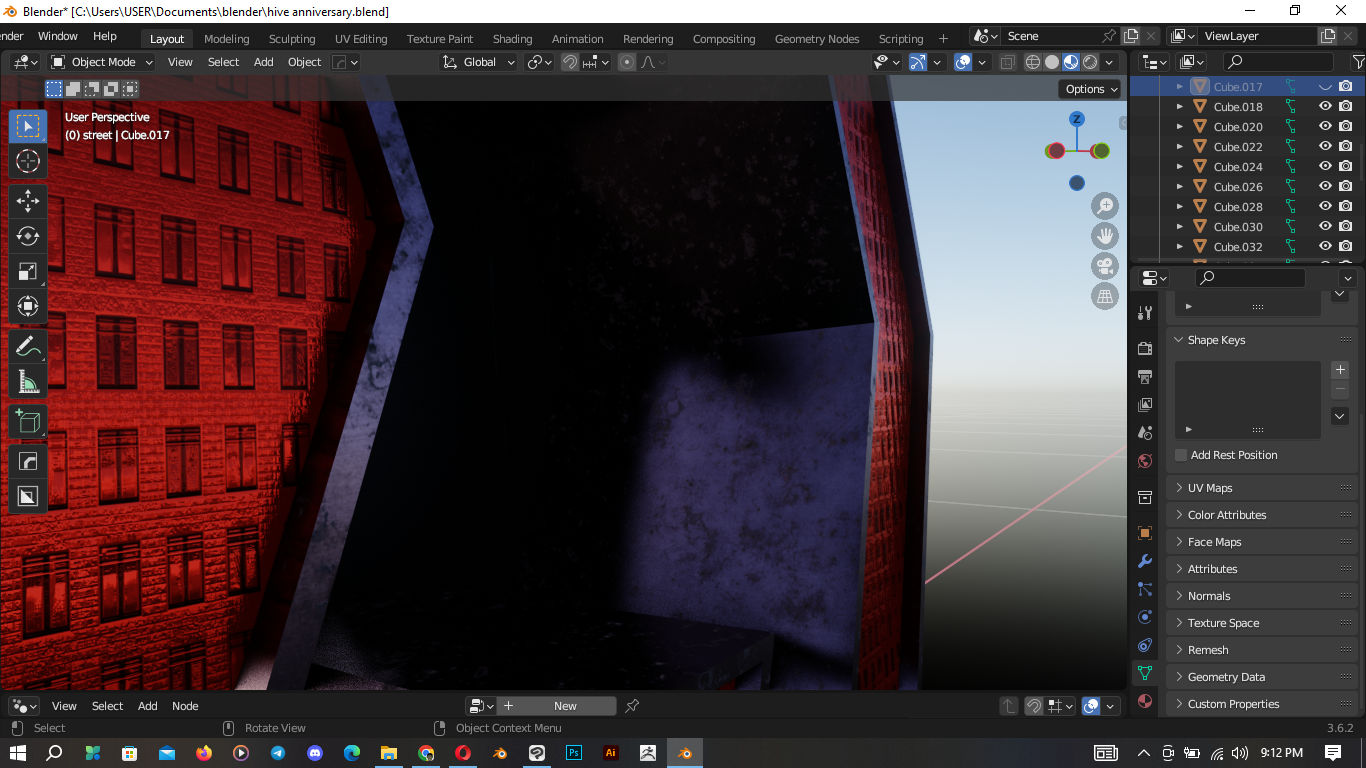The image size is (1366, 768).
Task: Enable the Add Rest Position checkbox
Action: coord(1181,455)
